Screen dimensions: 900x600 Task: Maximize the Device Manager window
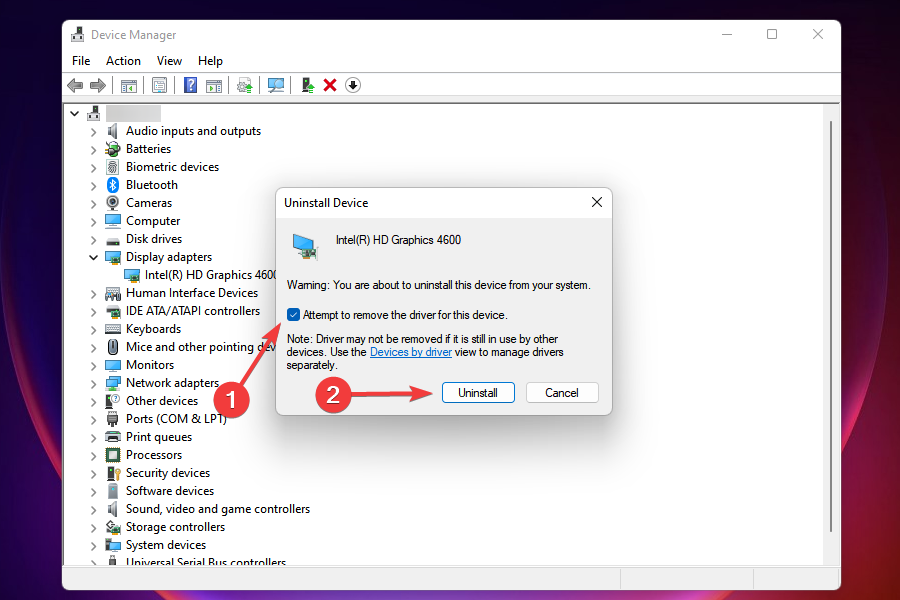click(772, 34)
